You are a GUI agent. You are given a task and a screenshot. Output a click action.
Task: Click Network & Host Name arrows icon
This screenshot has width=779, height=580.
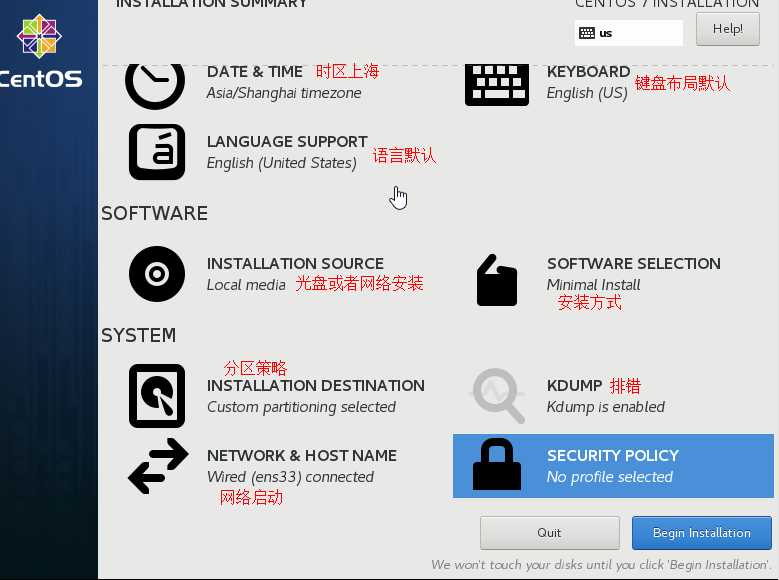[x=158, y=466]
